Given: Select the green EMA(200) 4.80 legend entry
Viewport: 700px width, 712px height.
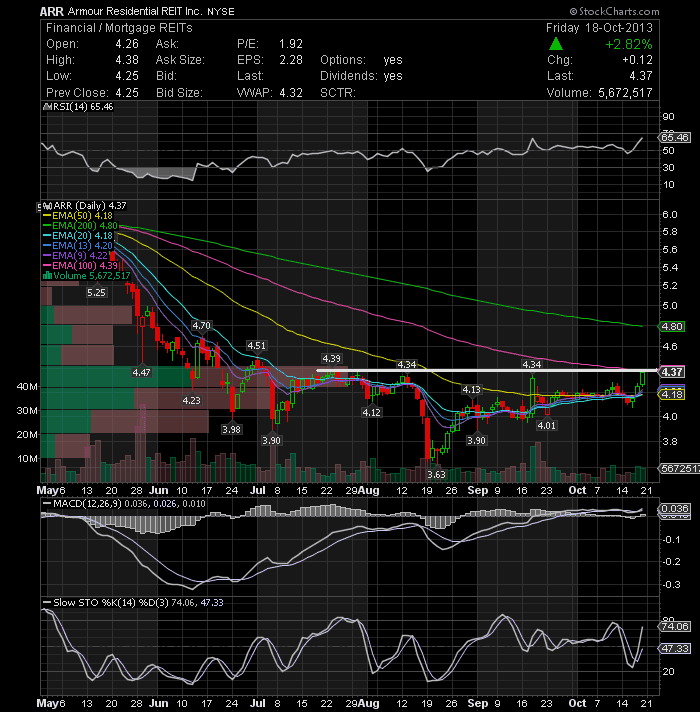Looking at the screenshot, I should tap(80, 226).
